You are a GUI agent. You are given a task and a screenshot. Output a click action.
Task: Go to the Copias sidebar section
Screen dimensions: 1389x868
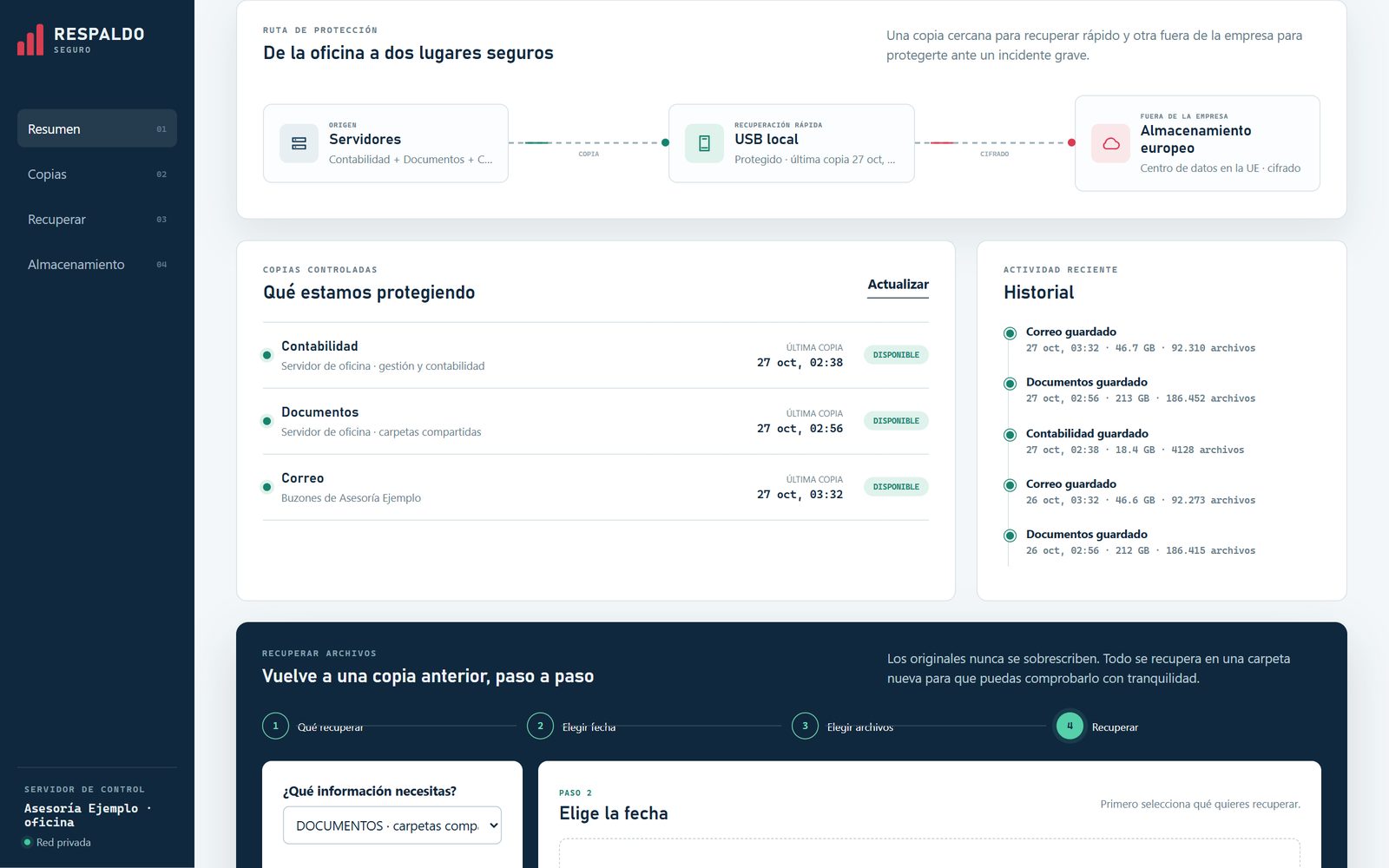97,174
